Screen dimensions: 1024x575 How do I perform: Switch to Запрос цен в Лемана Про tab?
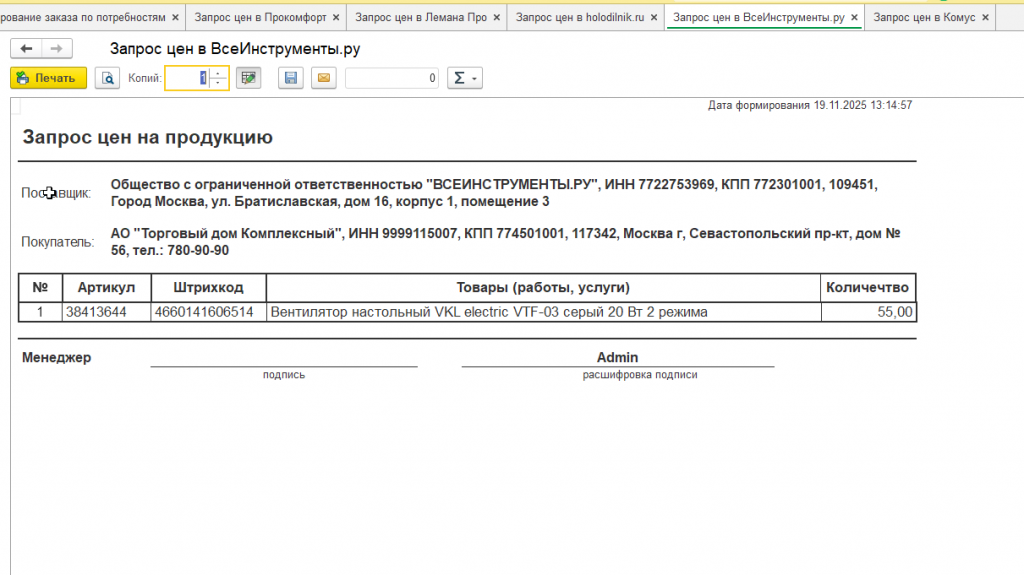tap(421, 18)
